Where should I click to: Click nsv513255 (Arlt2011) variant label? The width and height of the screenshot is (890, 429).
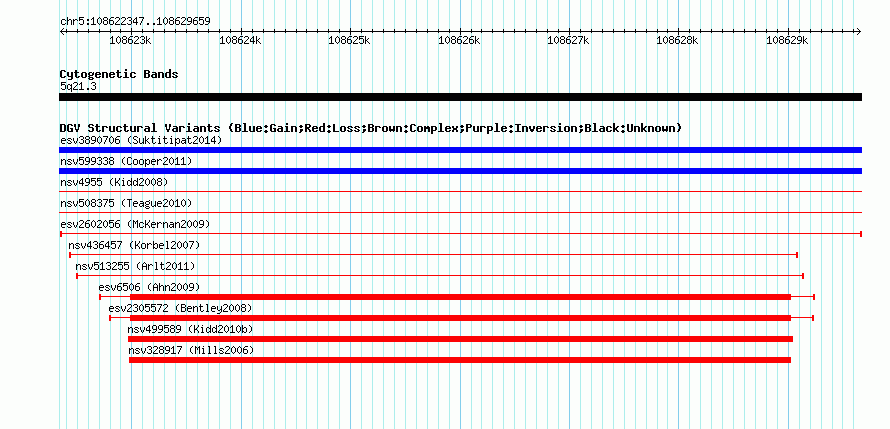click(135, 266)
